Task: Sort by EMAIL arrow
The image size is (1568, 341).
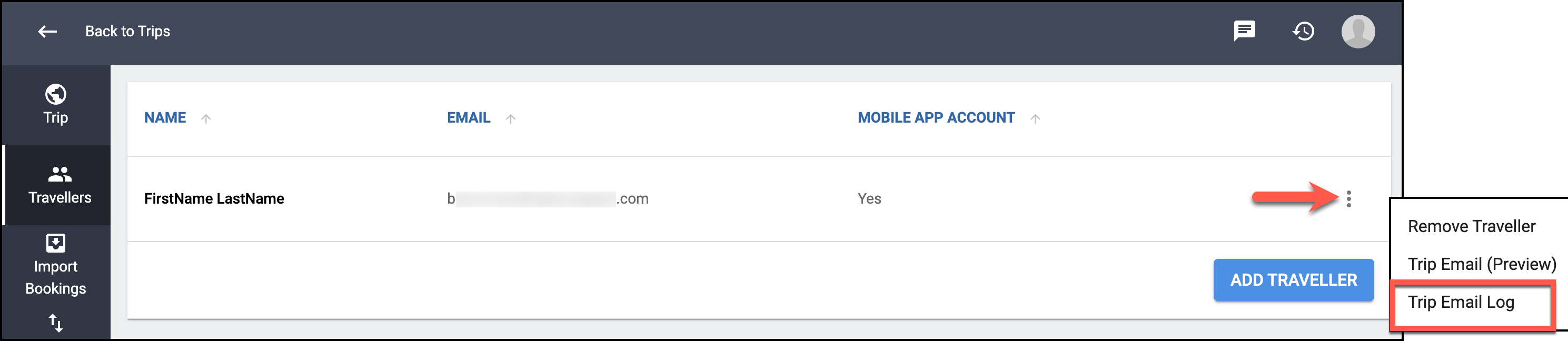Action: pyautogui.click(x=511, y=118)
